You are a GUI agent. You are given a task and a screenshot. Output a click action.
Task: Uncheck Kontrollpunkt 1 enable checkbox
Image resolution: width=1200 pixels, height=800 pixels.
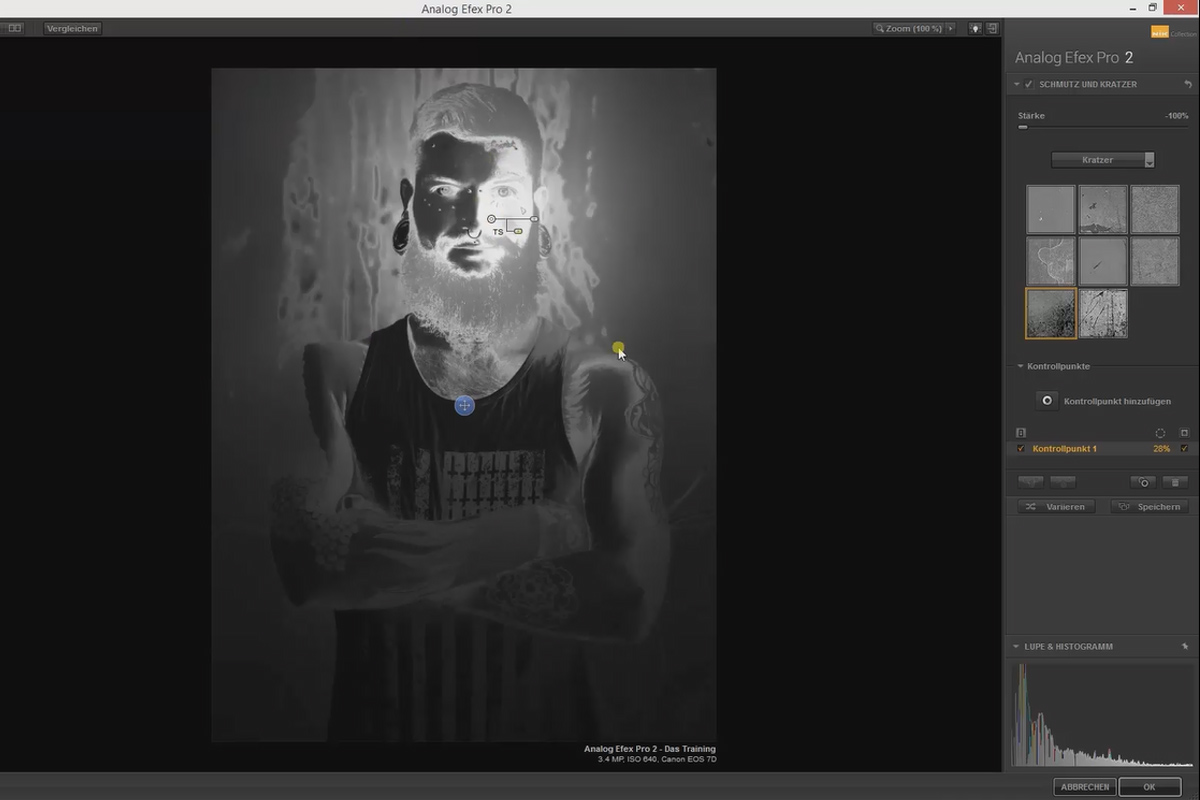[1021, 449]
